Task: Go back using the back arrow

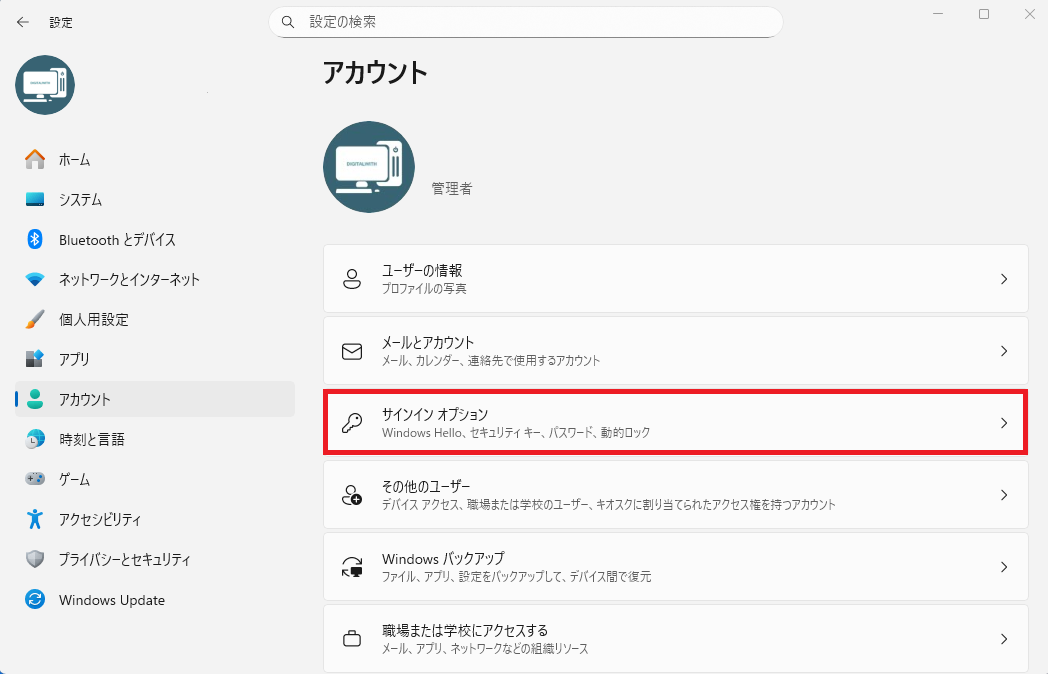Action: pos(23,21)
